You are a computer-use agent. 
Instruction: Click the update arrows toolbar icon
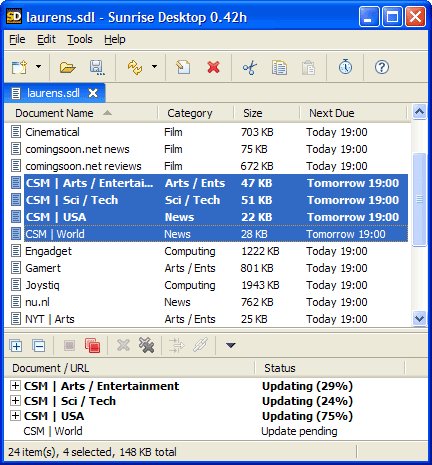click(x=135, y=67)
